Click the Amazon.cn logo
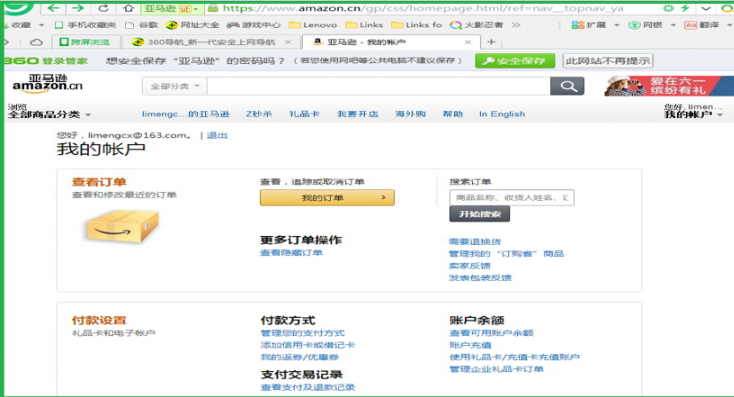Viewport: 734px width, 397px height. coord(47,83)
